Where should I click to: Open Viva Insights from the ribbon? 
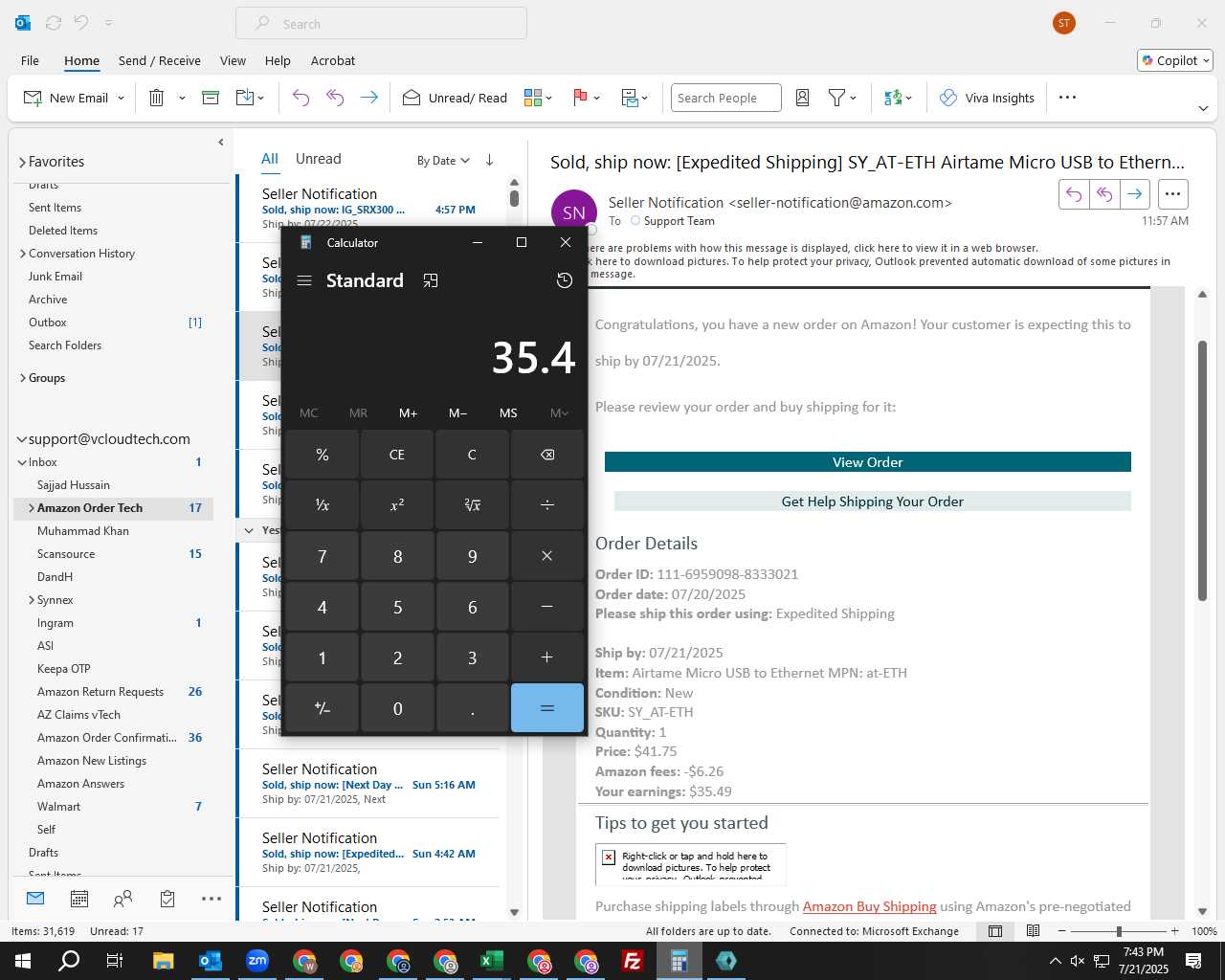coord(987,98)
